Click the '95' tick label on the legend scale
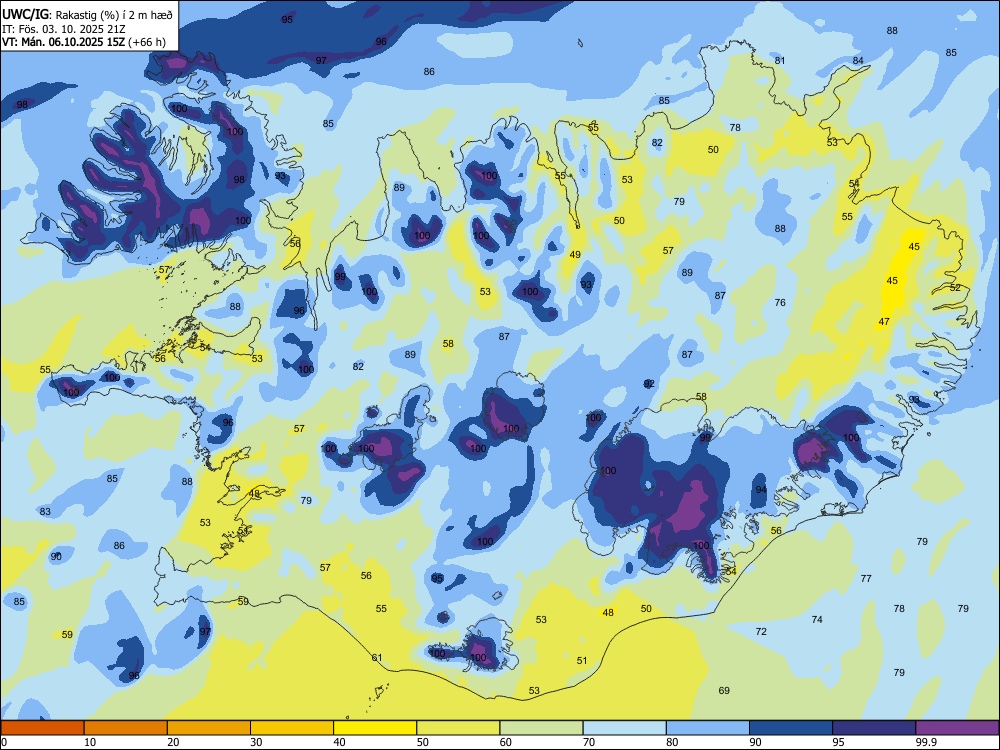This screenshot has width=1000, height=750. click(839, 742)
